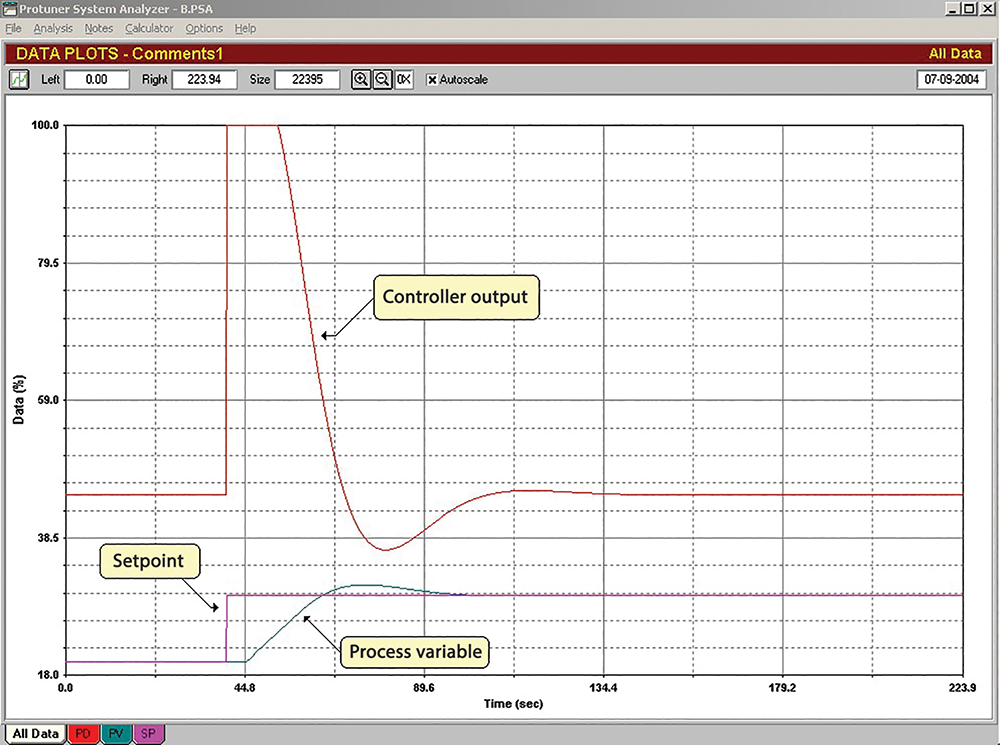Open the Analysis menu
The image size is (1000, 745).
click(53, 28)
